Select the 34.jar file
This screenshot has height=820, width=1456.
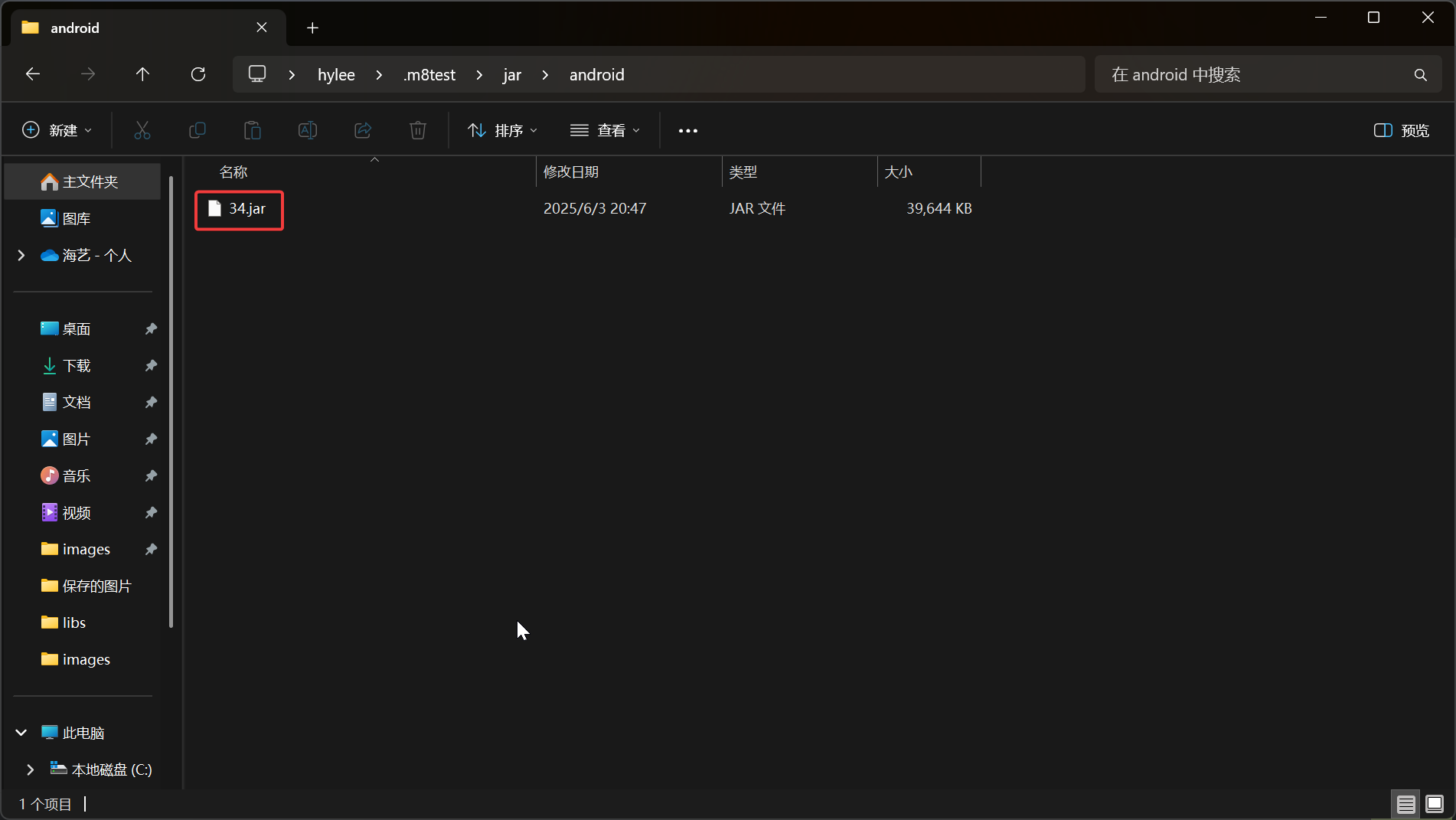246,208
